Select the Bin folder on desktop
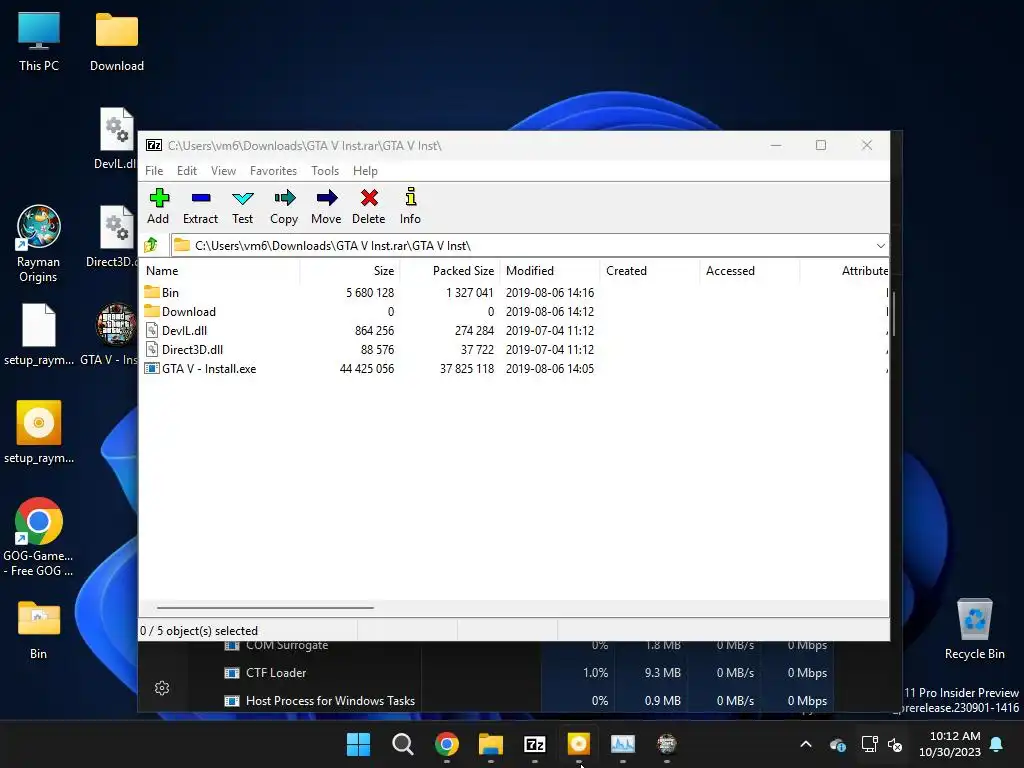Screen dimensions: 1024x768 (x=39, y=630)
